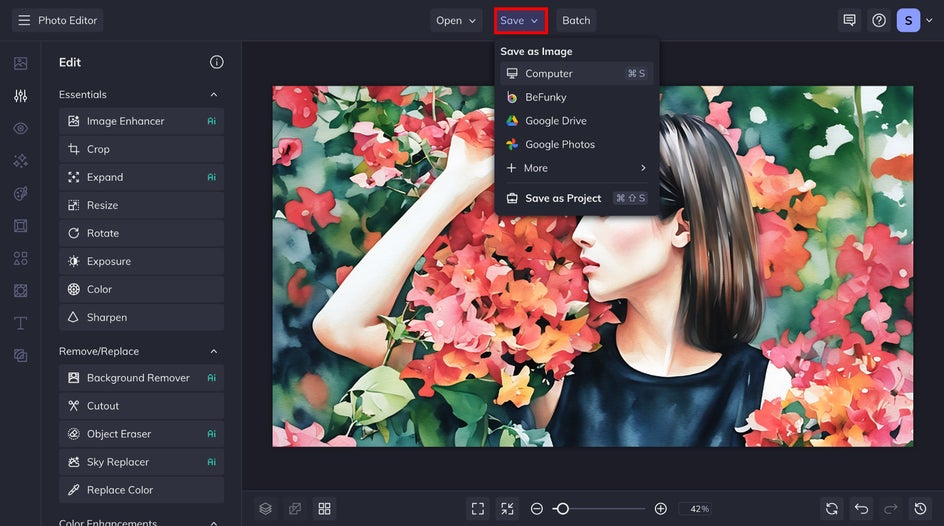The width and height of the screenshot is (944, 526).
Task: Click the fit to screen icon
Action: click(478, 509)
